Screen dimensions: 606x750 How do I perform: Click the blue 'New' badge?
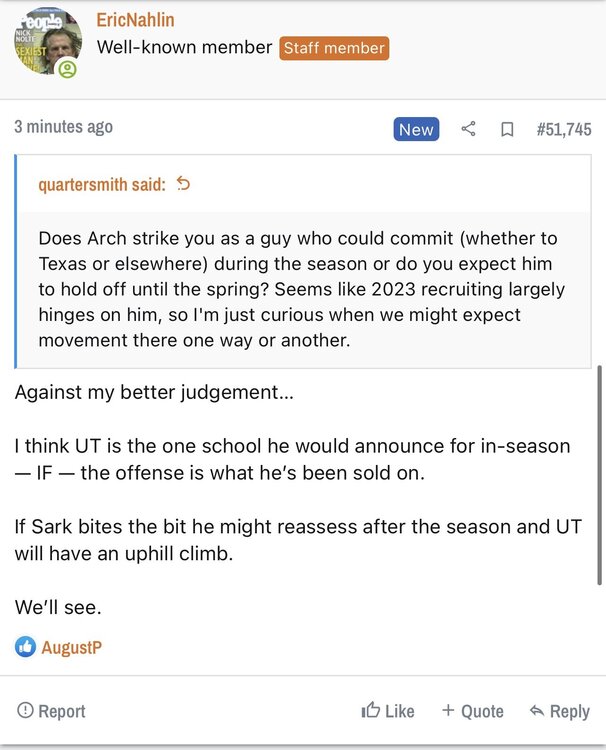pos(416,129)
